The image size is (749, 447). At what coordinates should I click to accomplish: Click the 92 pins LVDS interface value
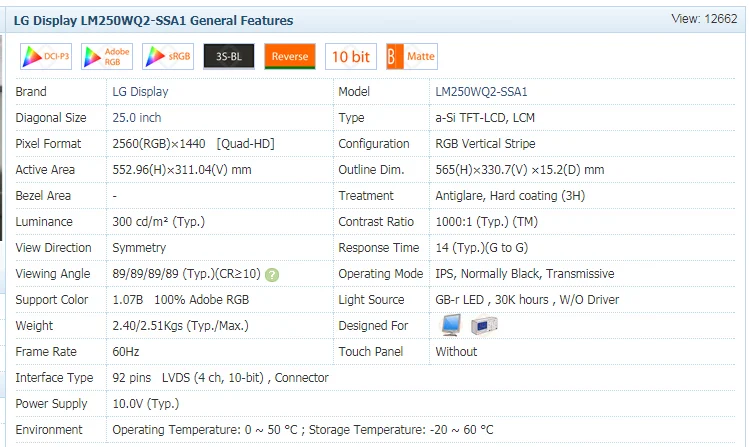[220, 378]
